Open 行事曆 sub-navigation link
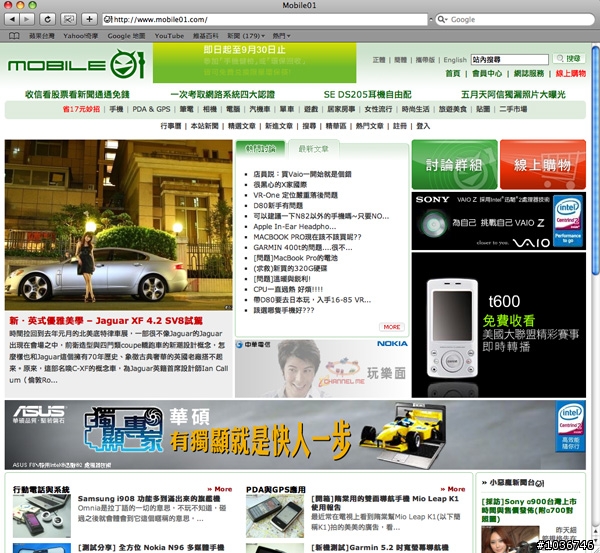 point(171,126)
